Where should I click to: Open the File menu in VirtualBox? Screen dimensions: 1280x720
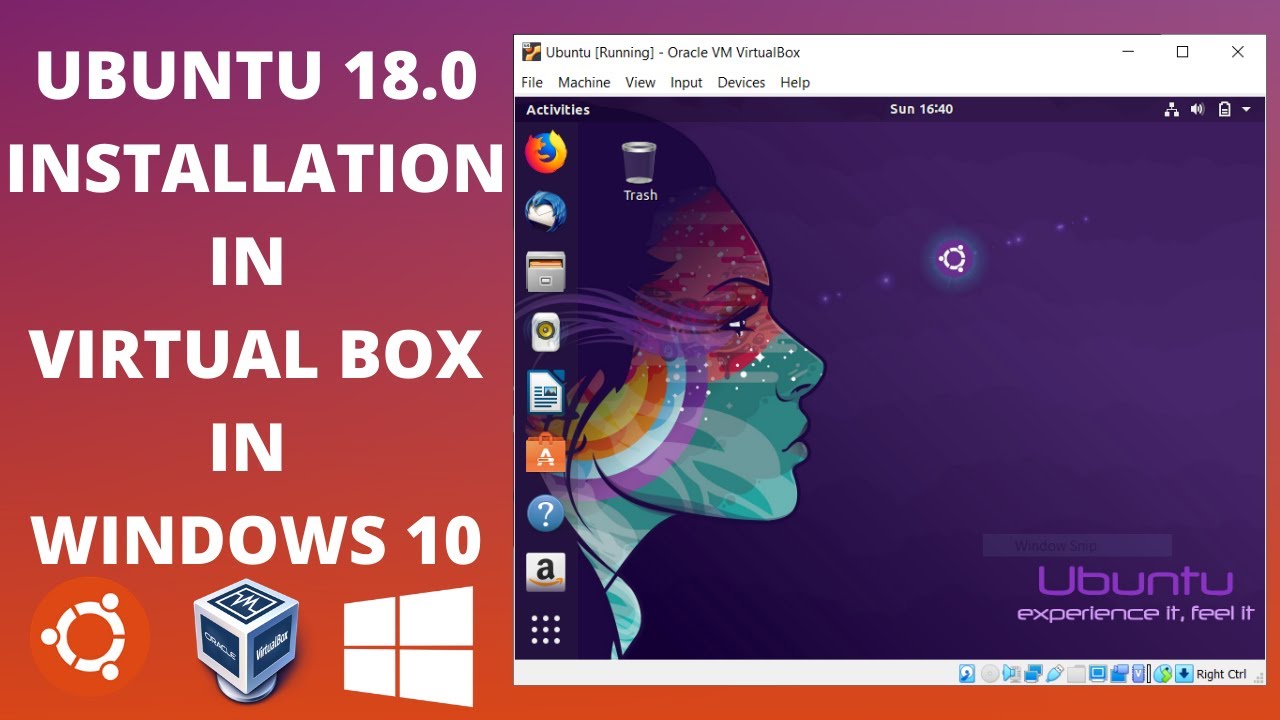(x=532, y=82)
